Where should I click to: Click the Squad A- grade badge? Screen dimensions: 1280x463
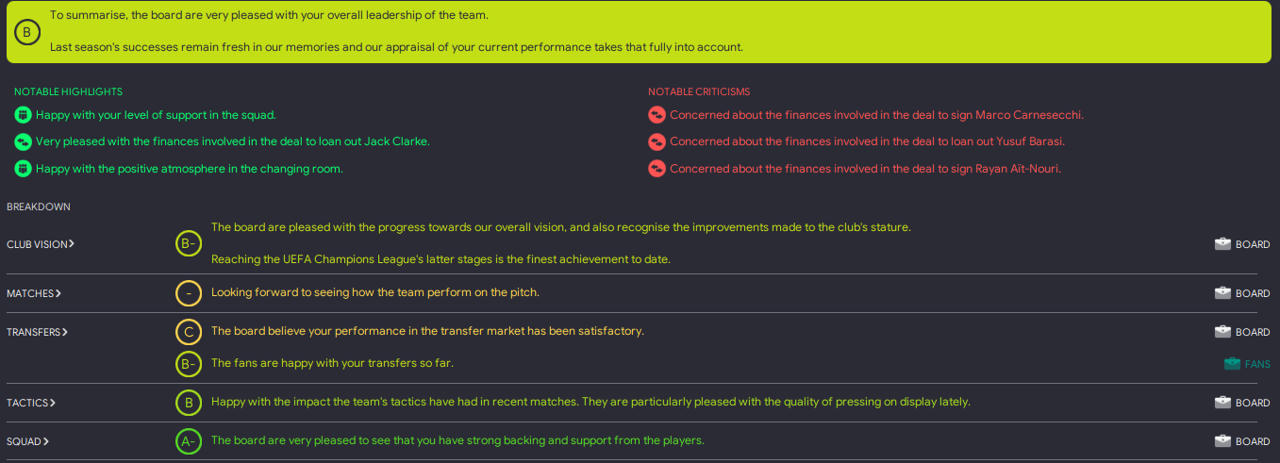[x=188, y=441]
